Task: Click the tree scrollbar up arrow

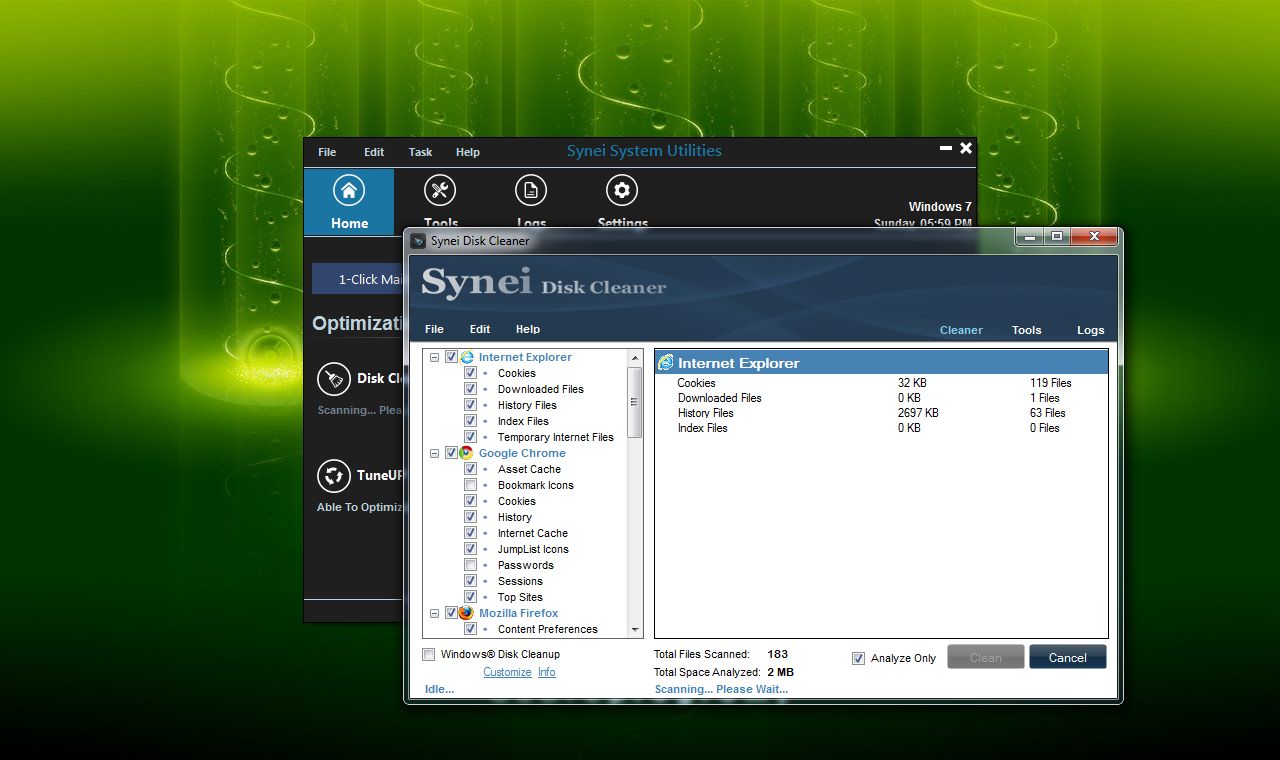Action: pyautogui.click(x=635, y=357)
